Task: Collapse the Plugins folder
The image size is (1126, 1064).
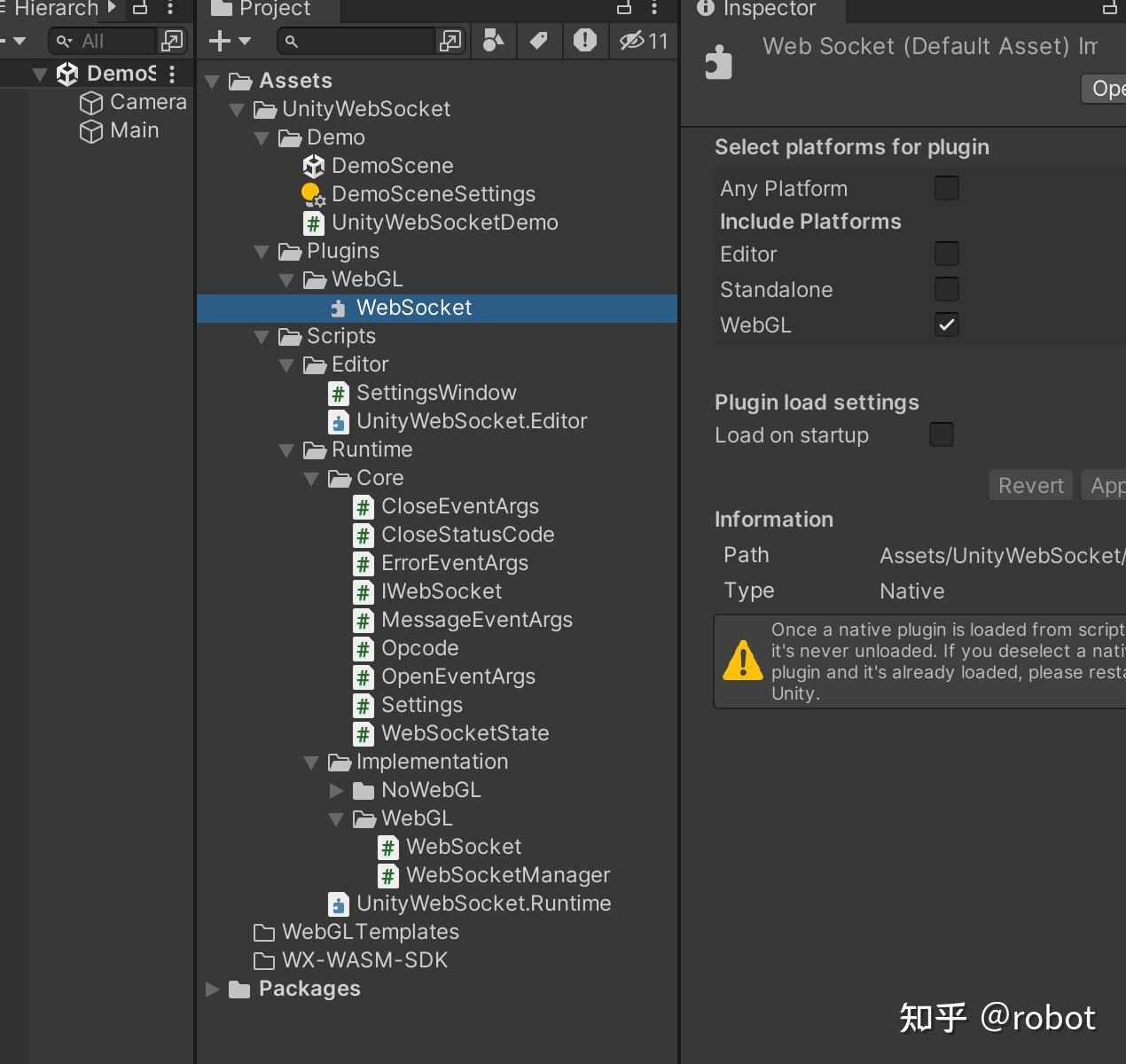Action: pyautogui.click(x=261, y=252)
